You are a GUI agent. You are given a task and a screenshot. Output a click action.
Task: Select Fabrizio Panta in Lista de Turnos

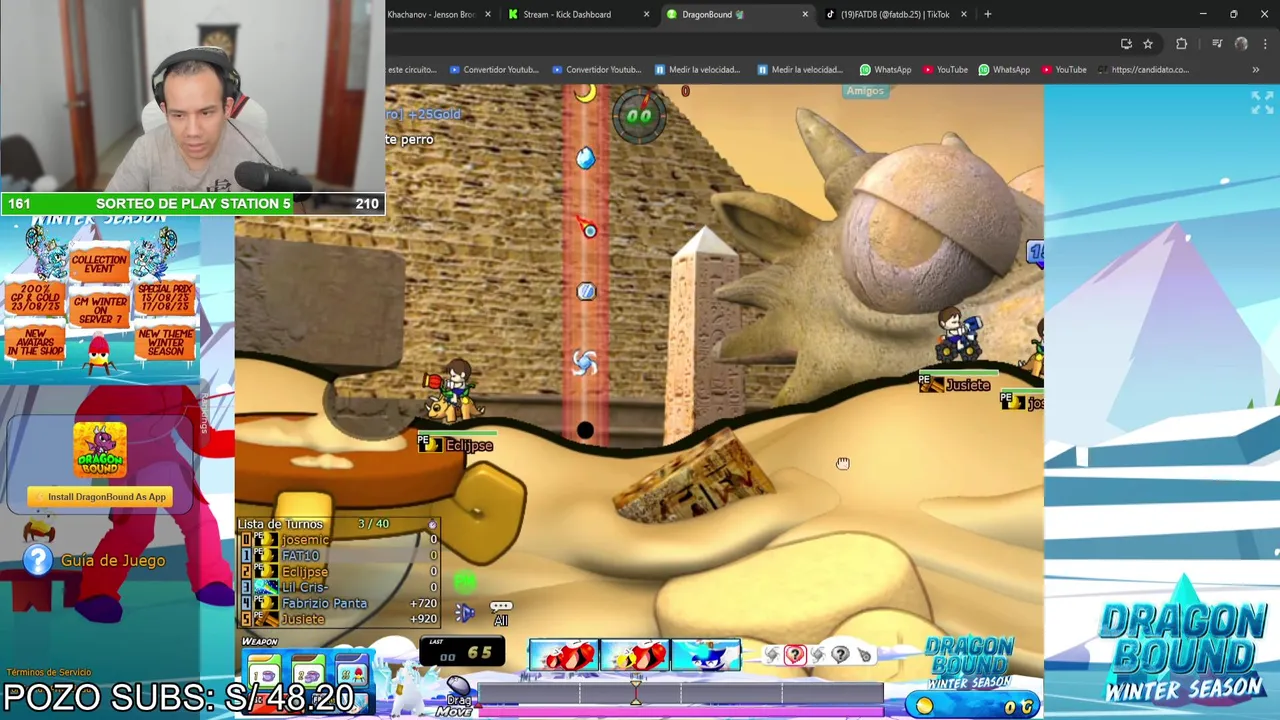339,603
